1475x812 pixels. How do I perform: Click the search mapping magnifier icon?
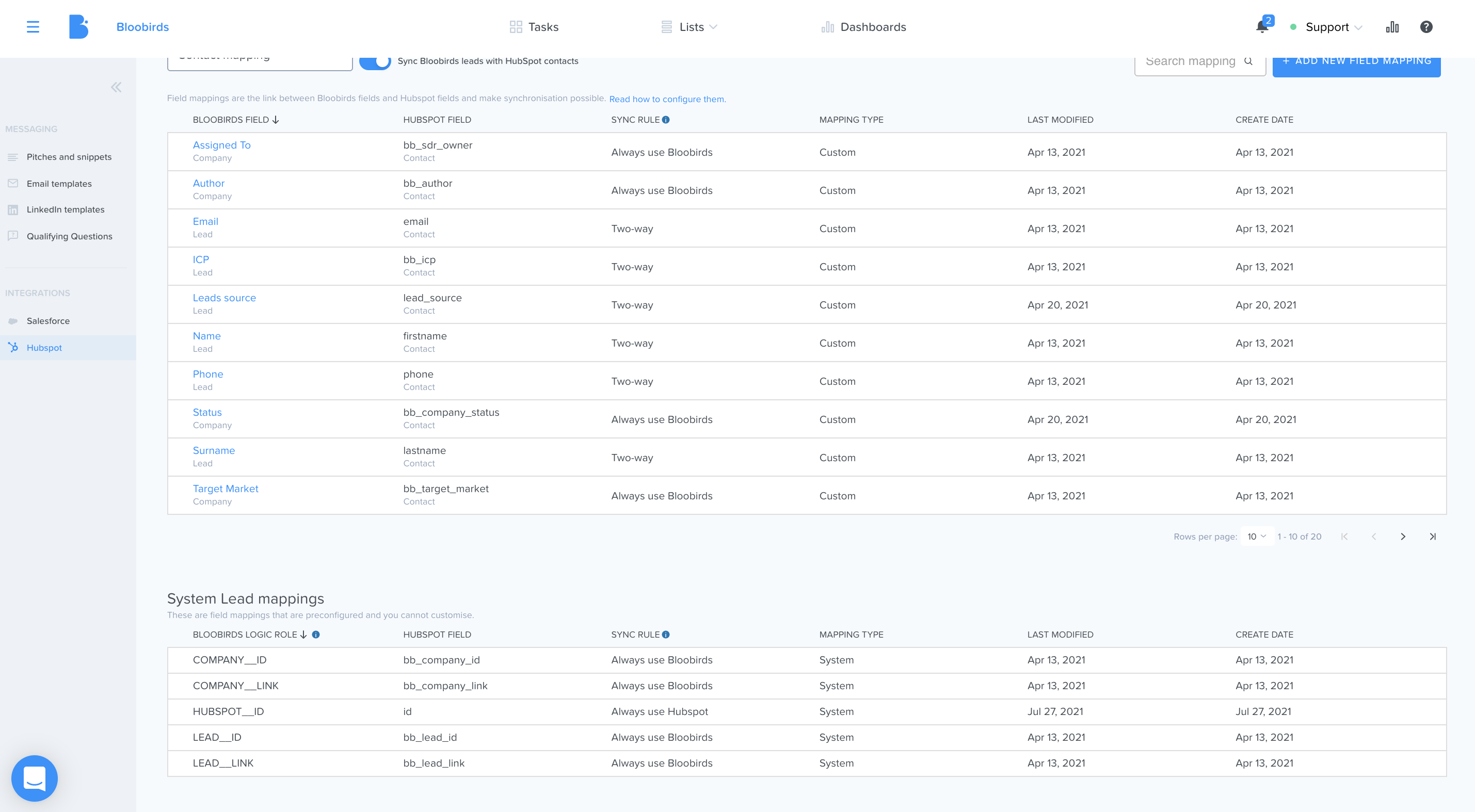[x=1248, y=61]
